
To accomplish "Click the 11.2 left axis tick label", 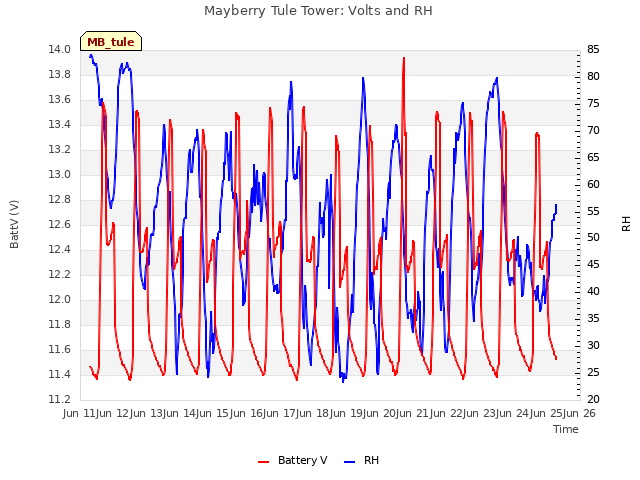I will [x=60, y=400].
